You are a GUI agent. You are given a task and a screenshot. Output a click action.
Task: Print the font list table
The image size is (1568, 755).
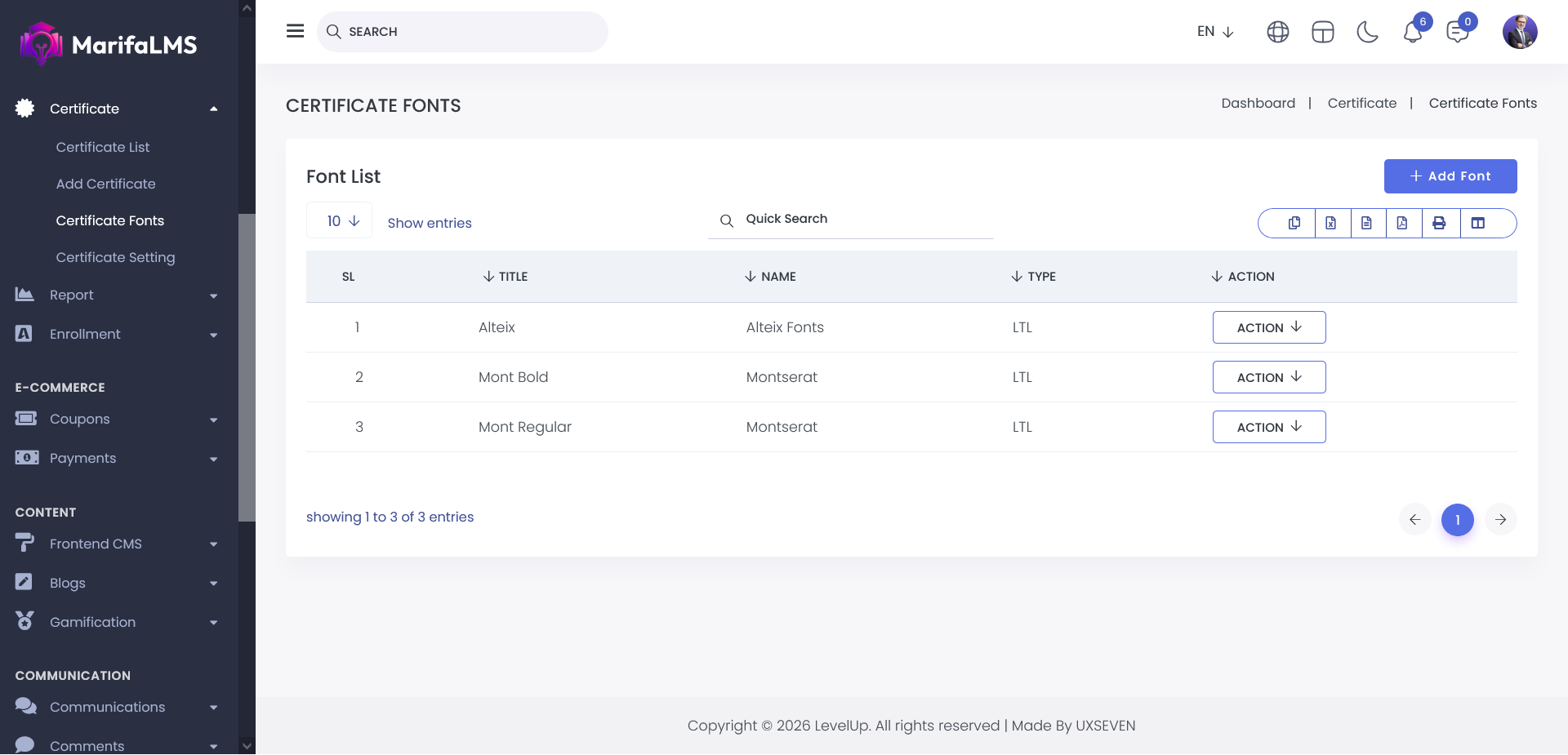[x=1439, y=223]
